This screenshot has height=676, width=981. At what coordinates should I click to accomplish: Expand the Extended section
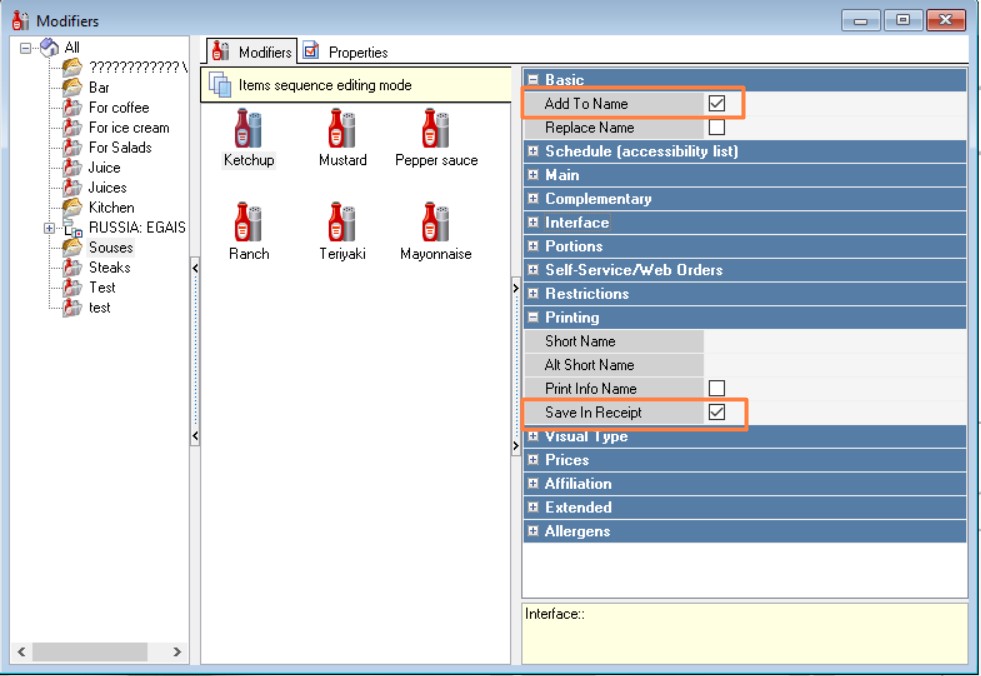533,507
